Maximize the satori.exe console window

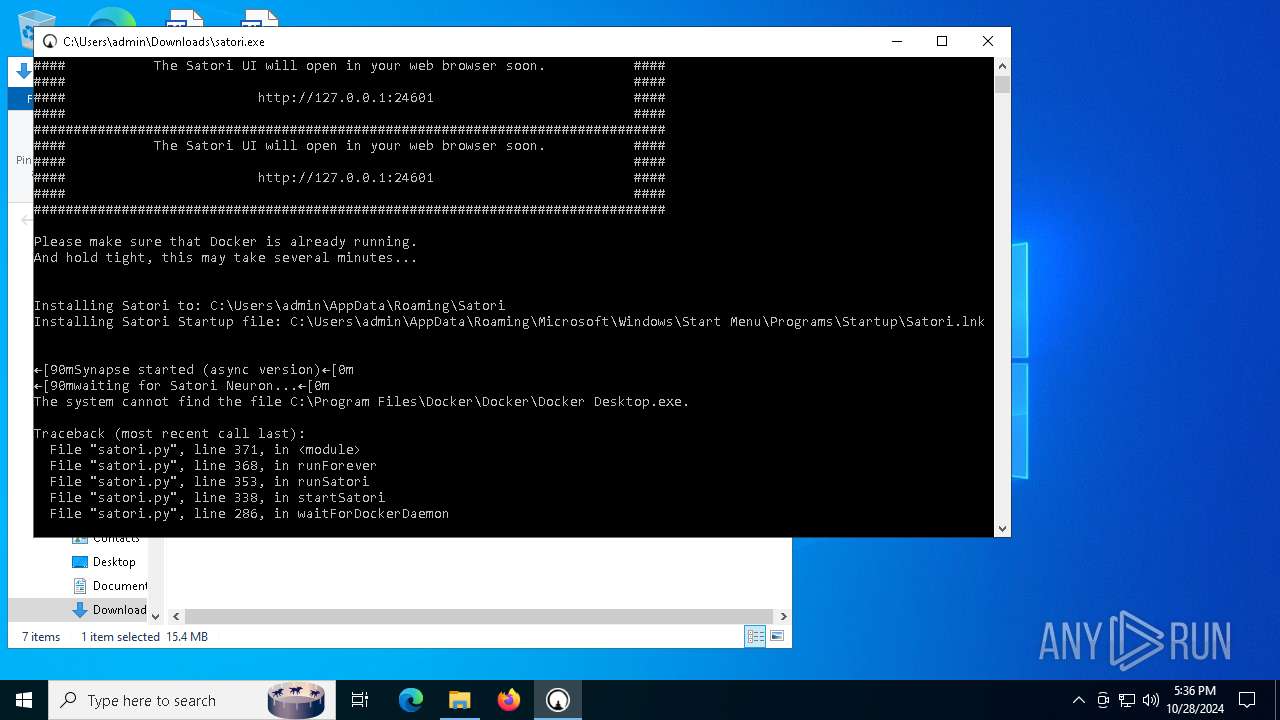pos(942,41)
